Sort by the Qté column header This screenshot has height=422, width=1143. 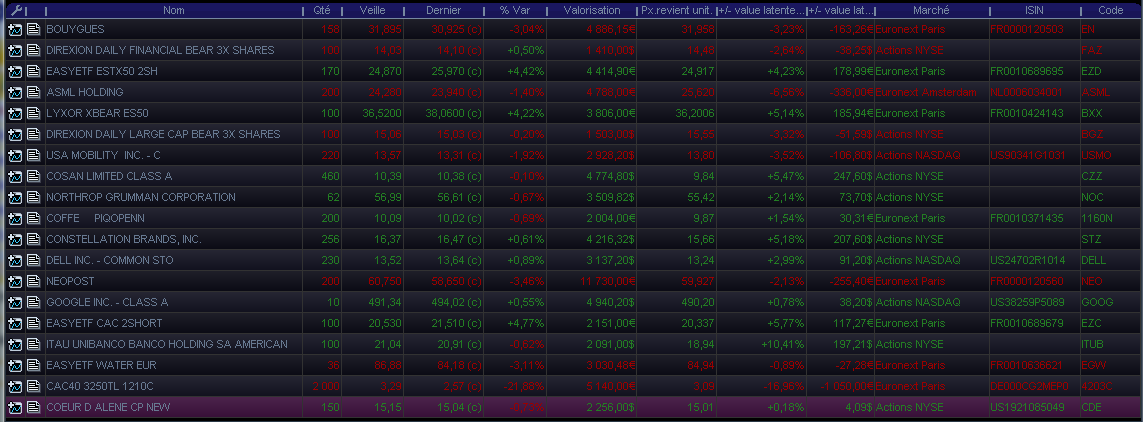tap(321, 11)
